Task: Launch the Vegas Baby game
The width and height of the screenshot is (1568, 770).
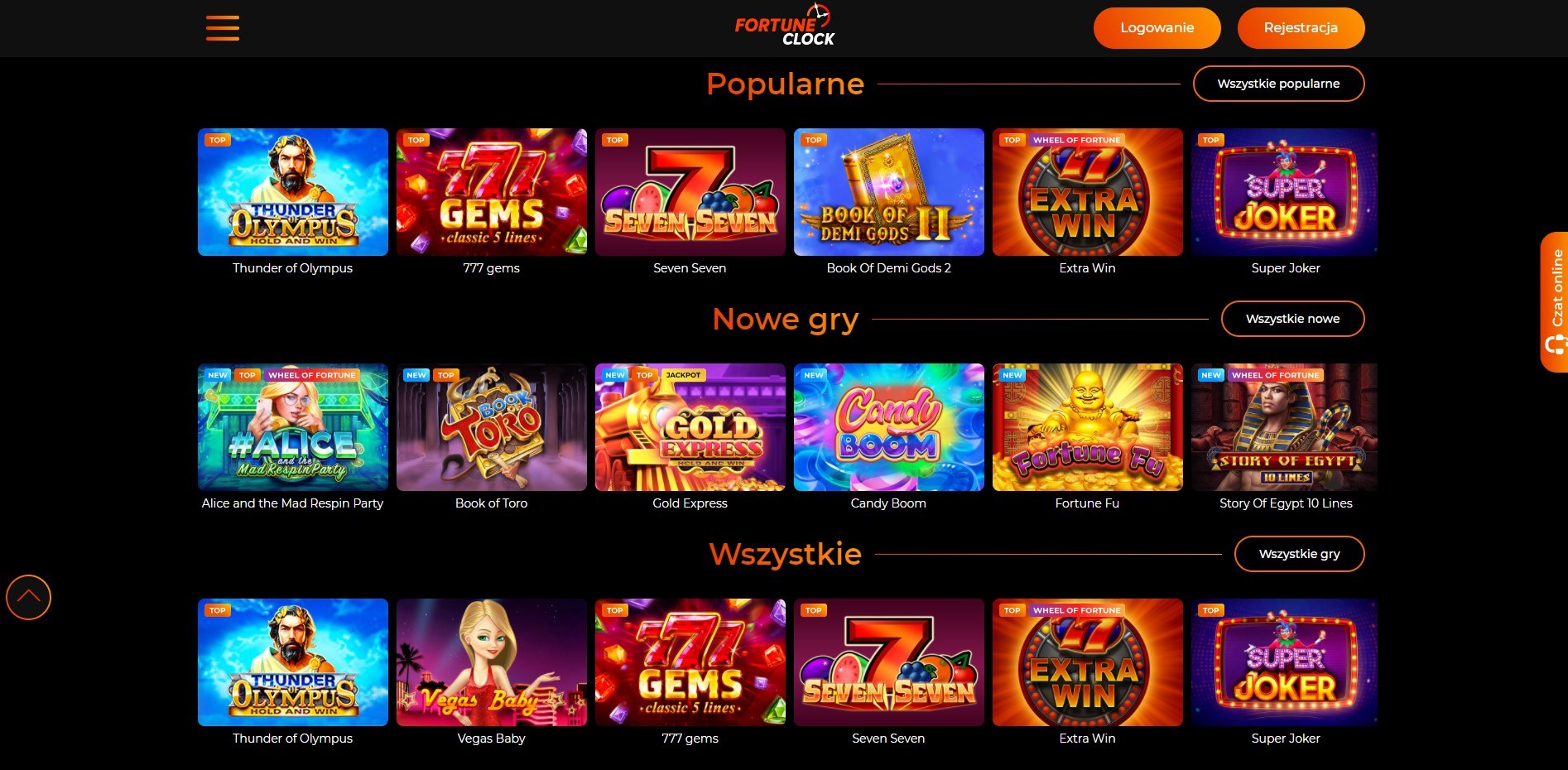Action: pos(491,662)
